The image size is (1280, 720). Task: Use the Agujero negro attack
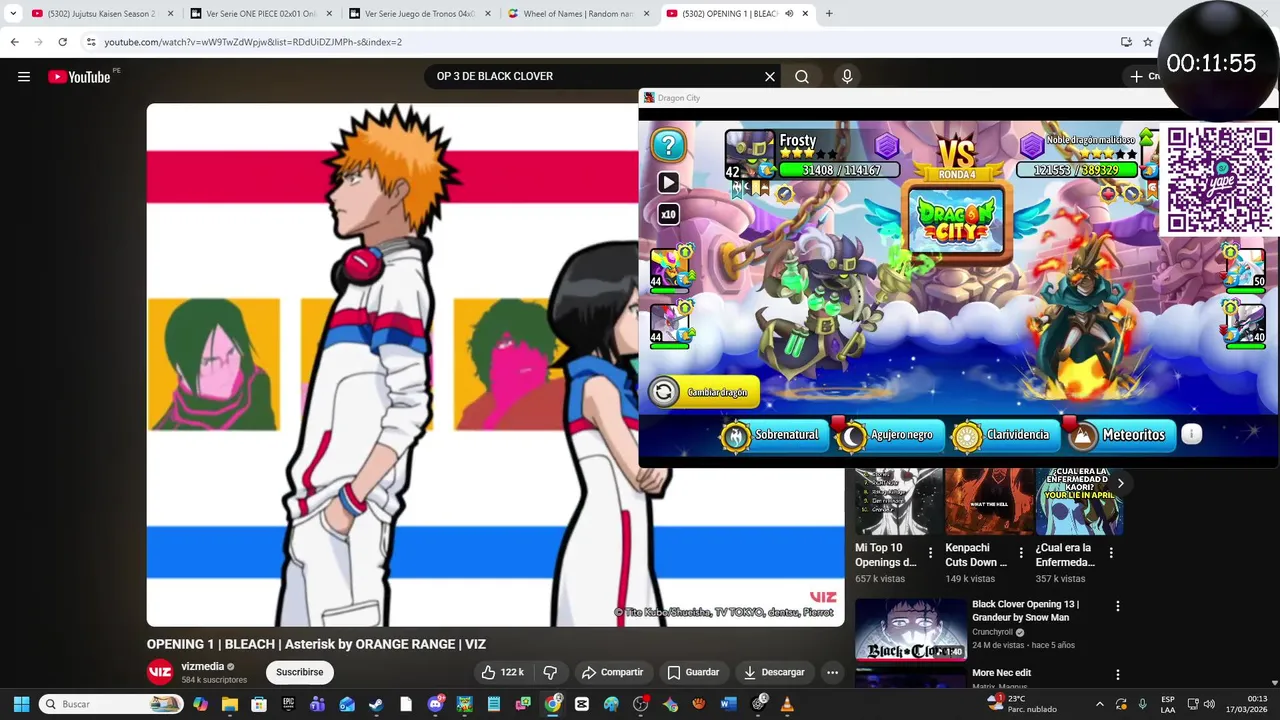point(888,435)
